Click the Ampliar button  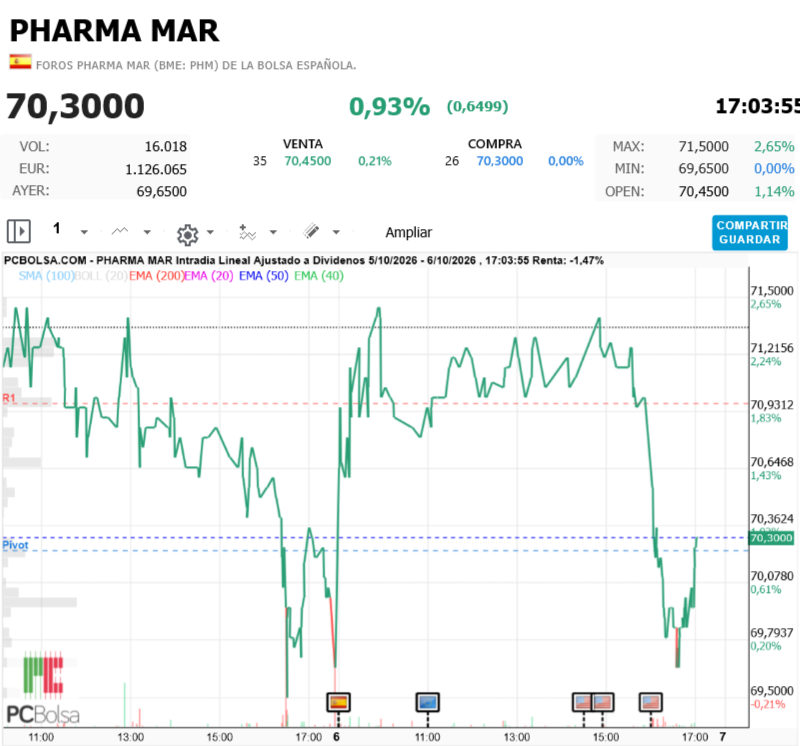(409, 232)
